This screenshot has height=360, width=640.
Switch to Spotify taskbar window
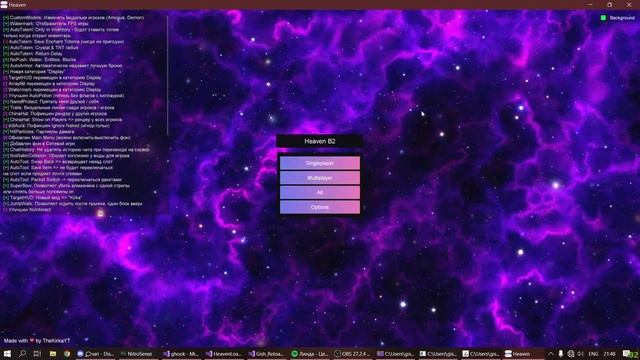(310, 354)
